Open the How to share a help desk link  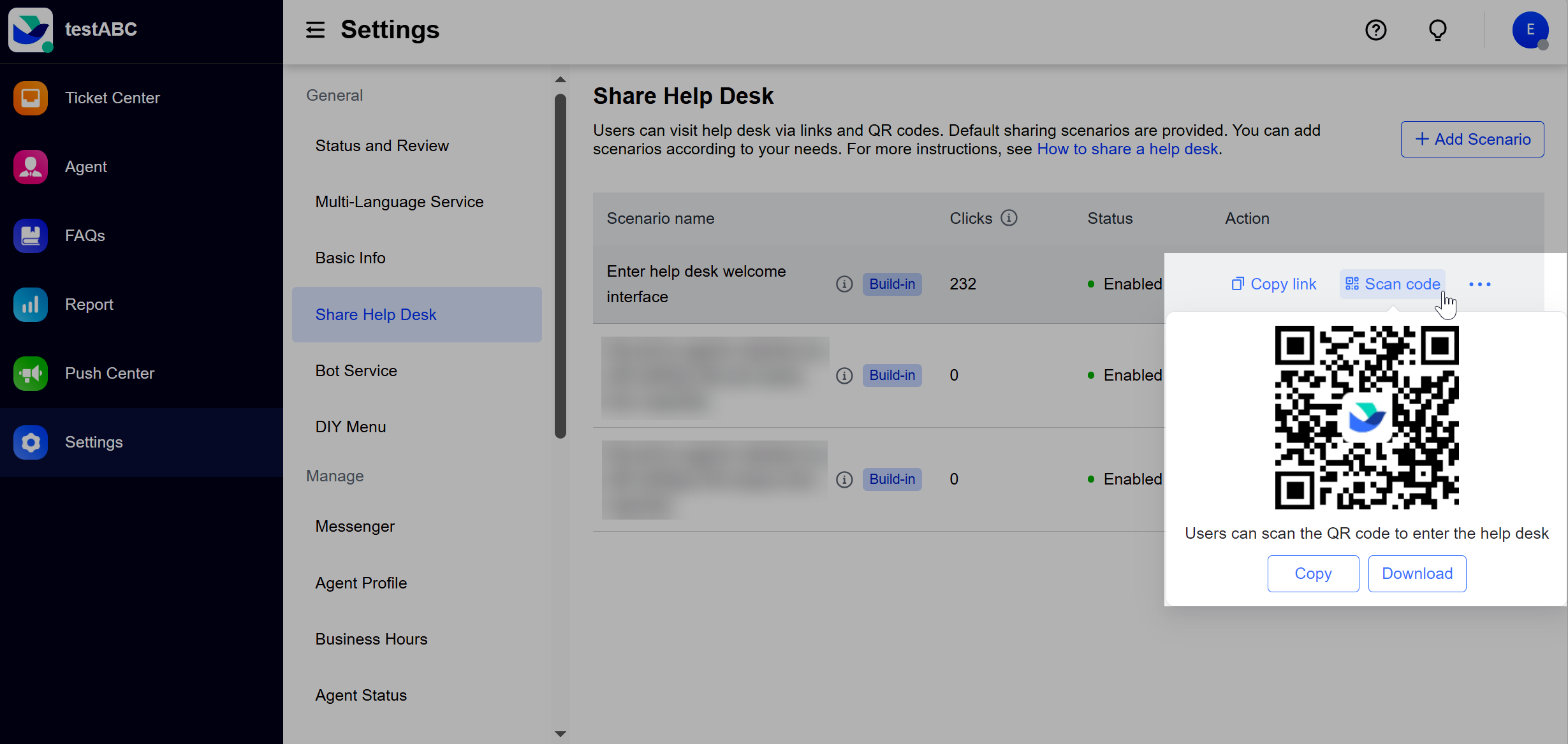(1127, 149)
